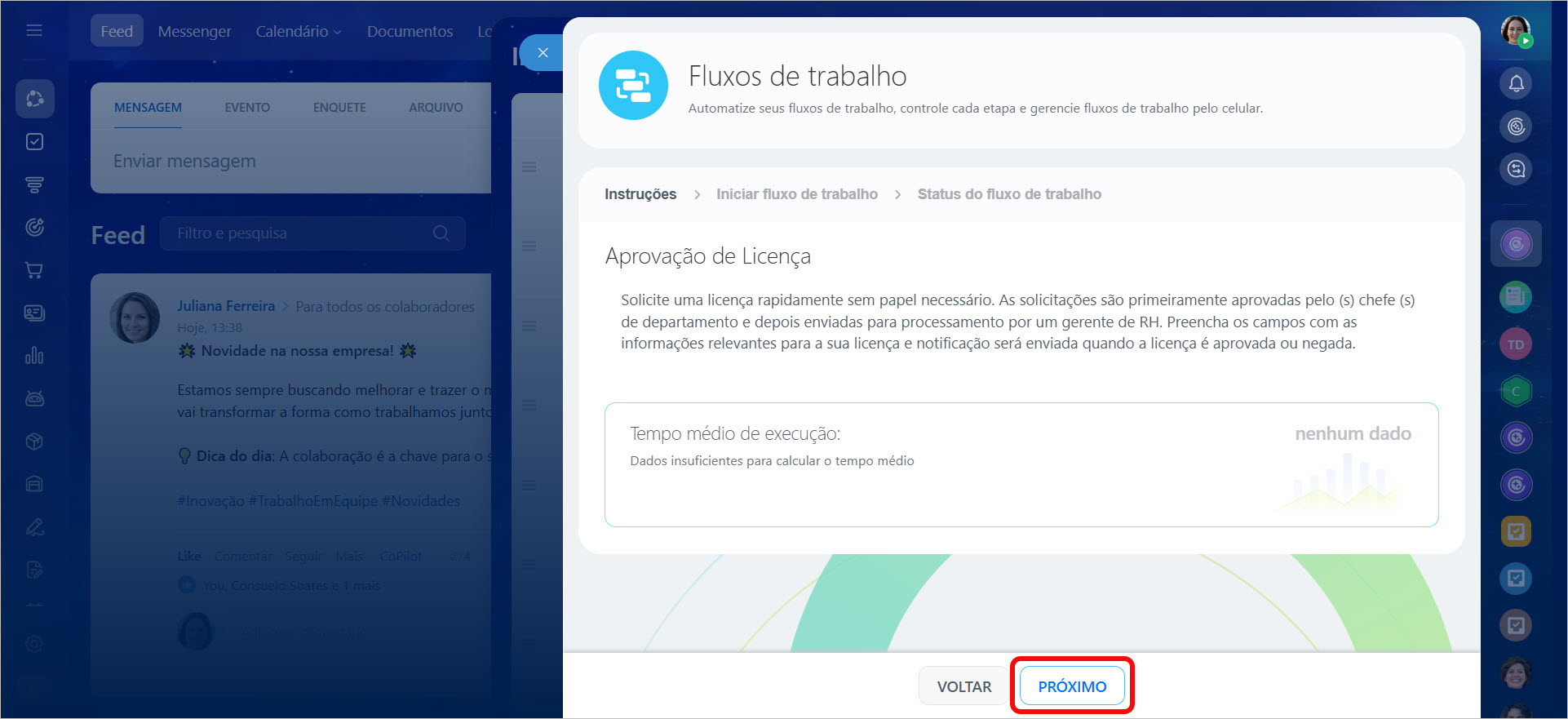The image size is (1568, 719).
Task: Select the Iniciar fluxo de trabalho step
Action: point(796,194)
